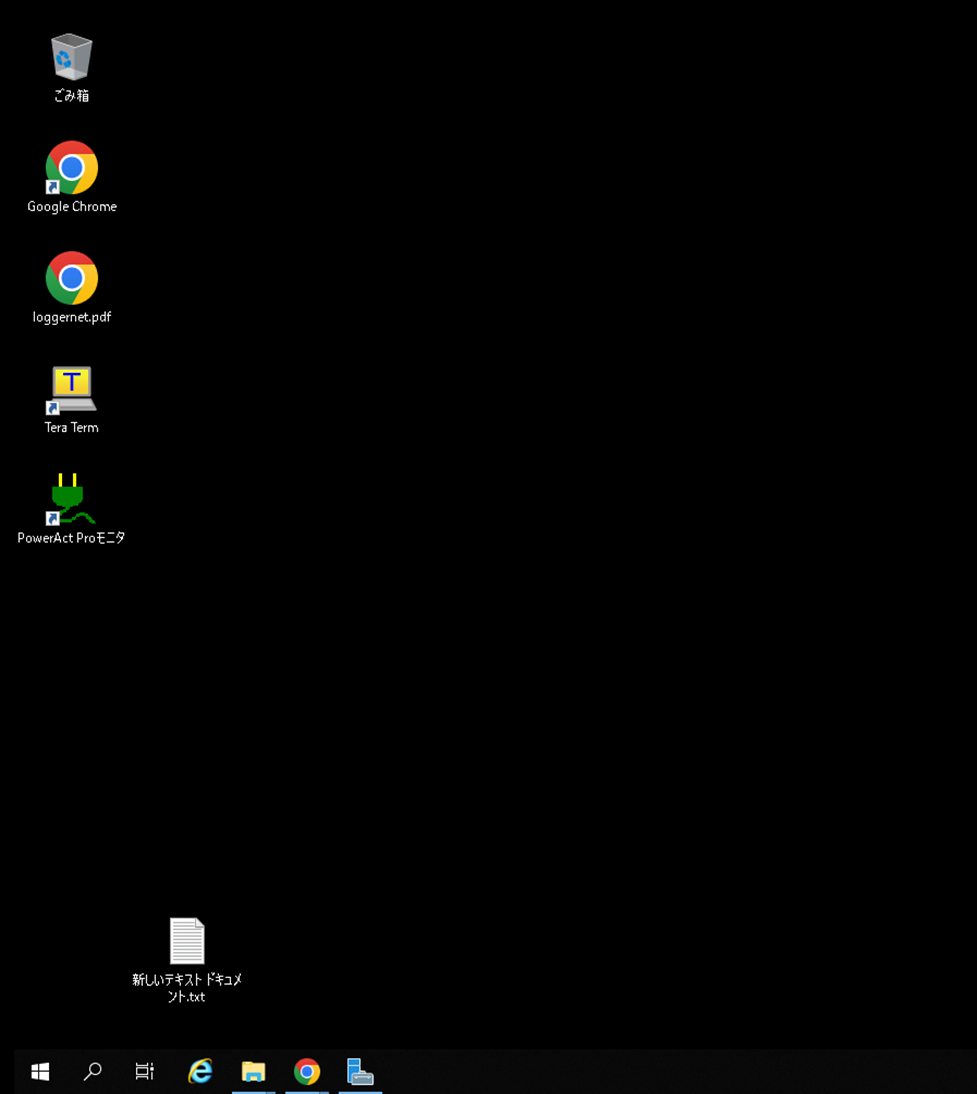Select the 新しいテキスト ドキュメント.txt file

click(187, 959)
